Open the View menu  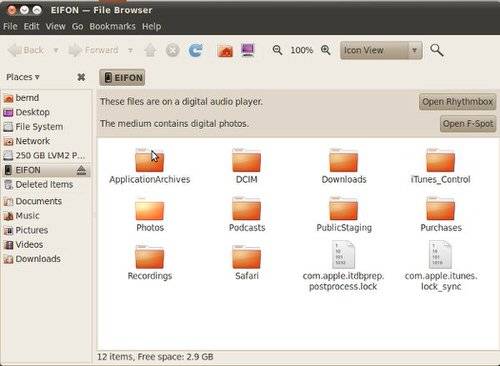pos(55,26)
